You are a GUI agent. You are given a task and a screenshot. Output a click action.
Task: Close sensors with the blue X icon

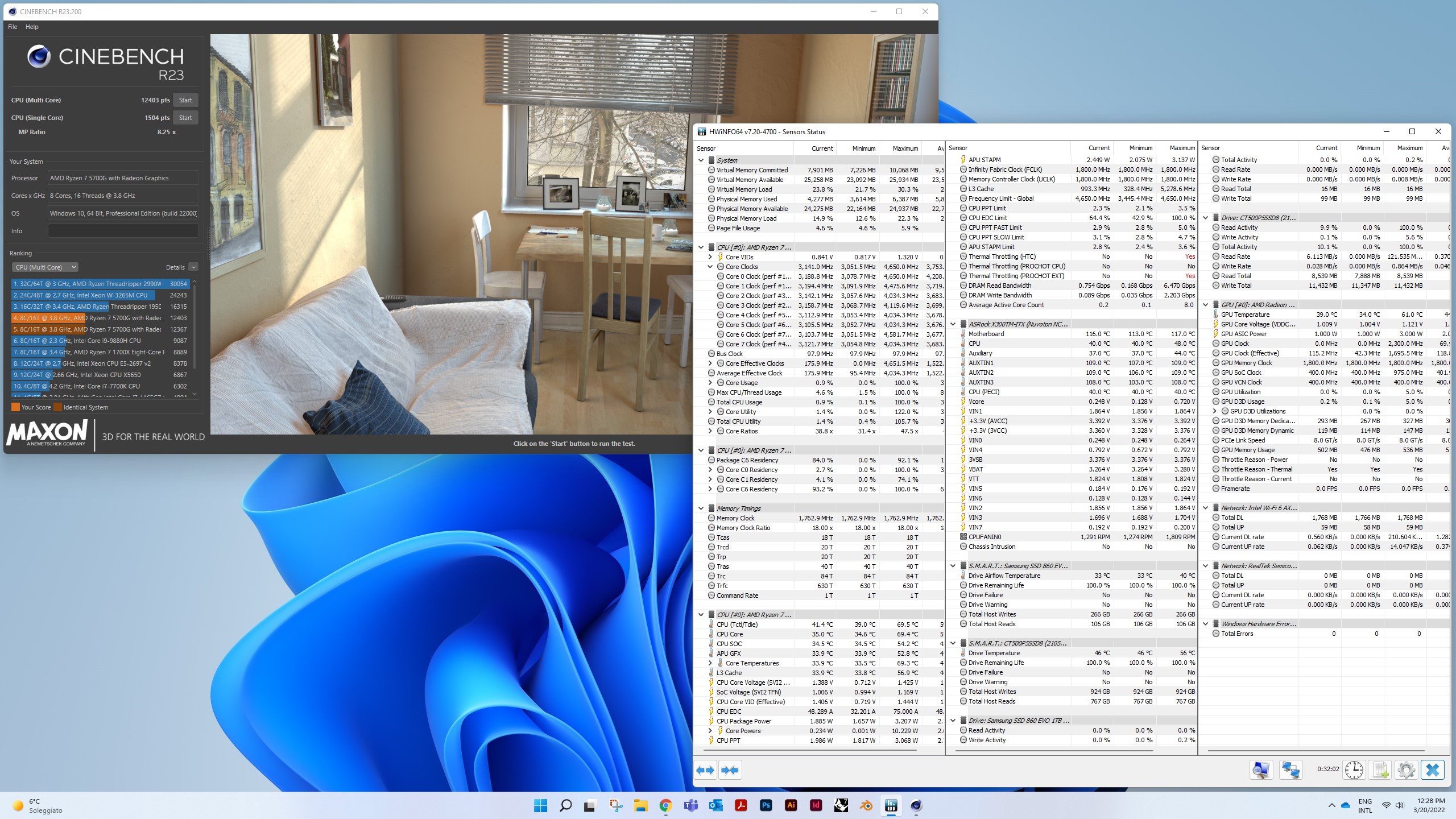(1433, 770)
